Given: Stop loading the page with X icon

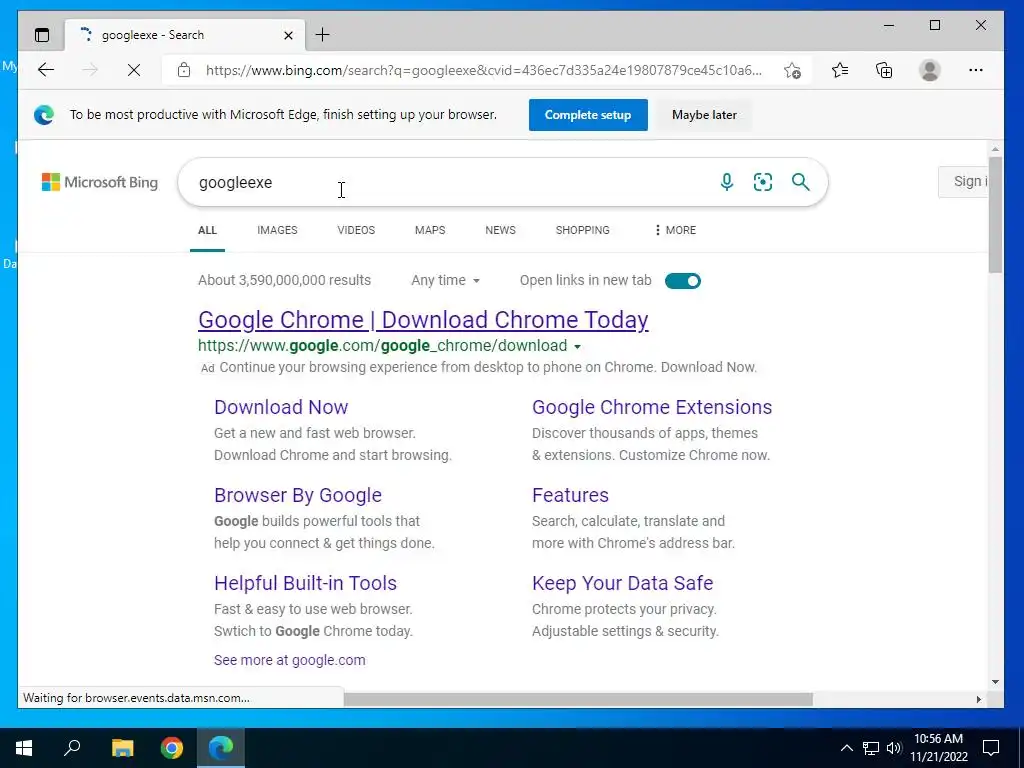Looking at the screenshot, I should point(134,70).
